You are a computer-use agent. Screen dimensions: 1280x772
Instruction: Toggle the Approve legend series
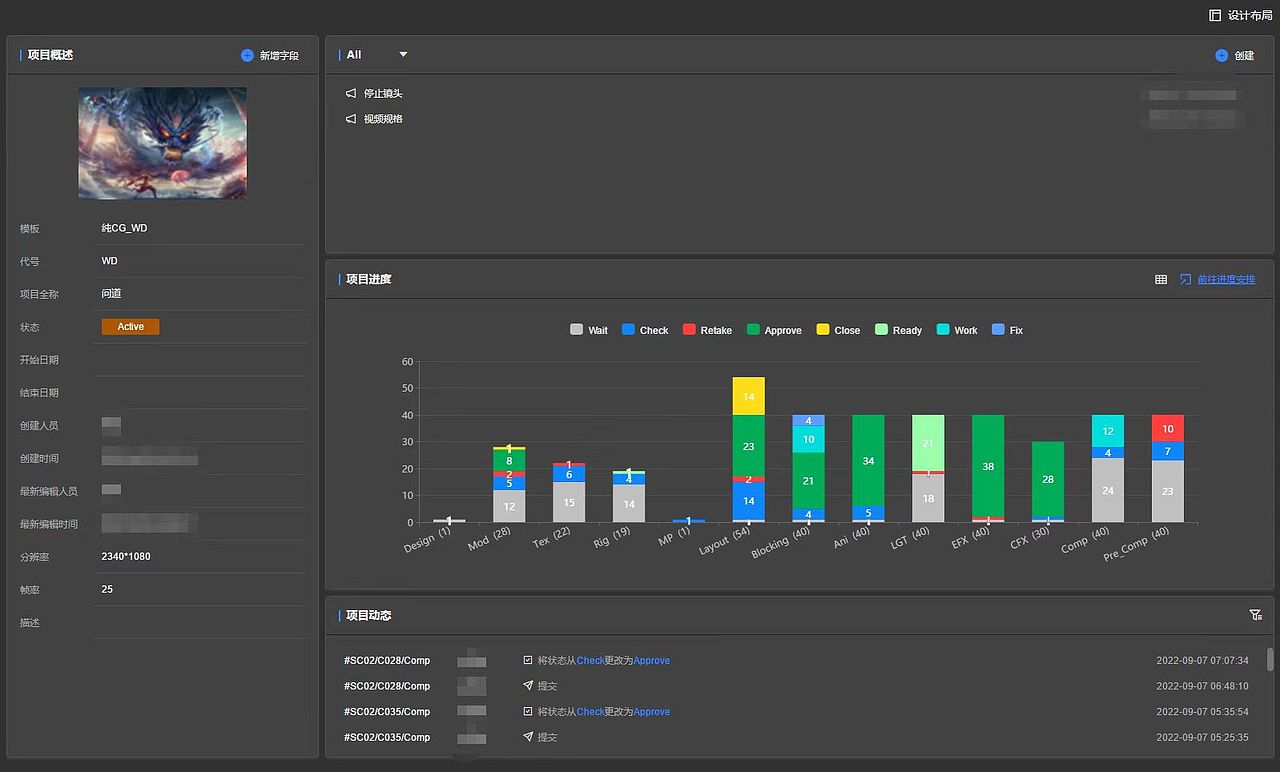point(774,330)
